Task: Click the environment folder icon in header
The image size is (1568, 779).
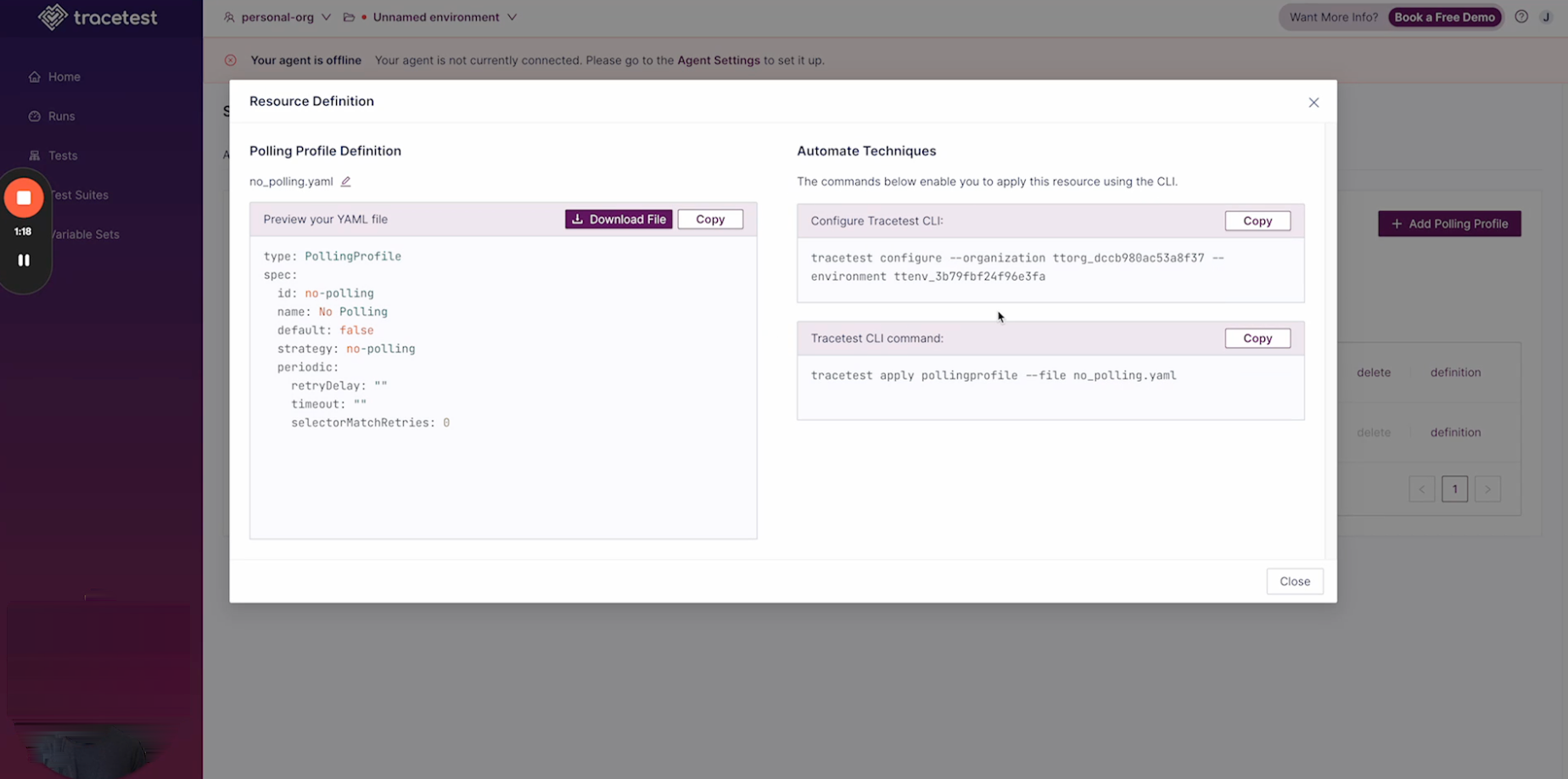Action: point(349,17)
